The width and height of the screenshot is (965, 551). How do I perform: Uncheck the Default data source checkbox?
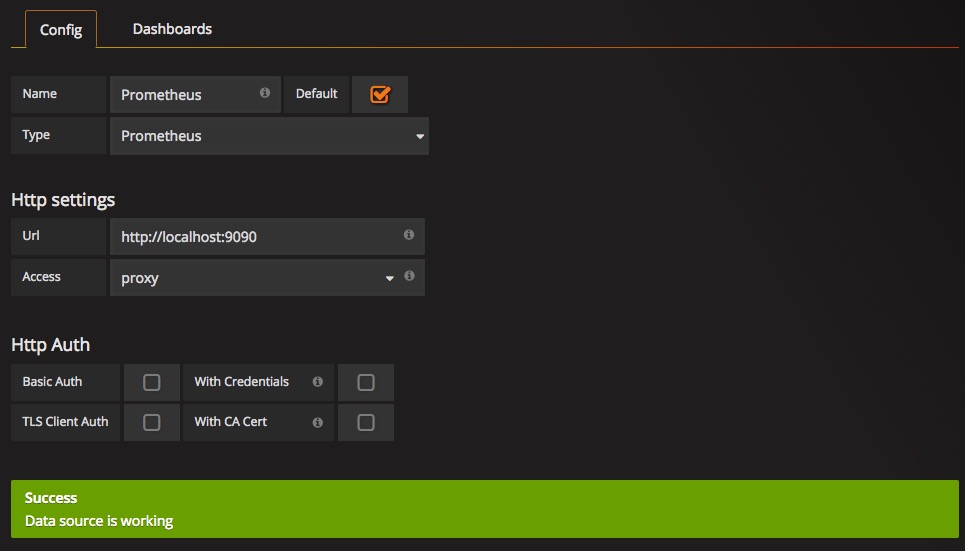pos(380,94)
